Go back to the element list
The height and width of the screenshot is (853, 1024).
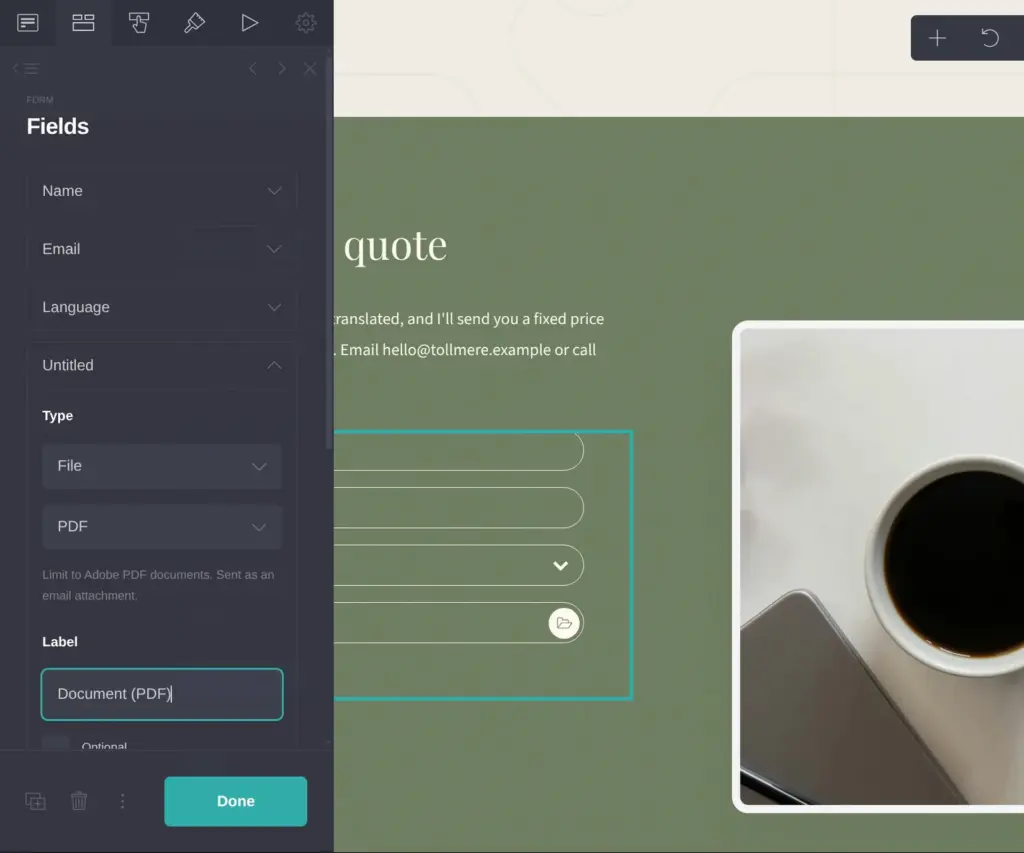(x=26, y=68)
